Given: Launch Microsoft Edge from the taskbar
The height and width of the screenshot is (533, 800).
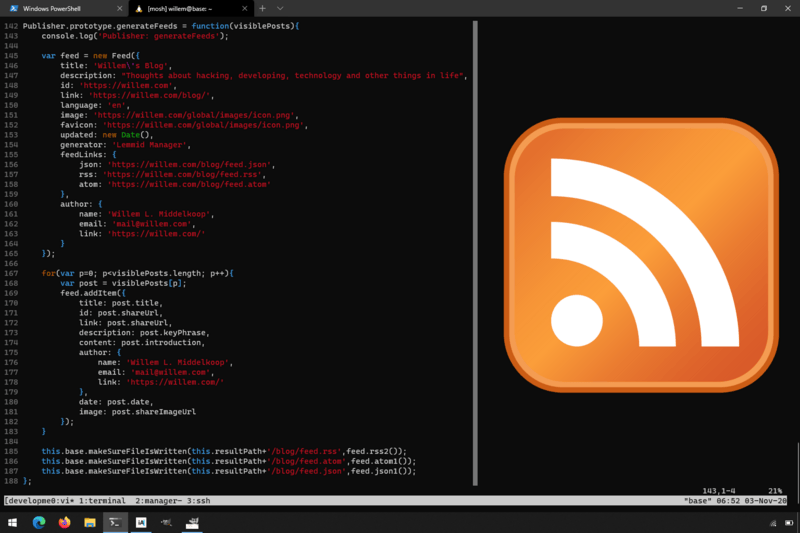Looking at the screenshot, I should coord(39,522).
